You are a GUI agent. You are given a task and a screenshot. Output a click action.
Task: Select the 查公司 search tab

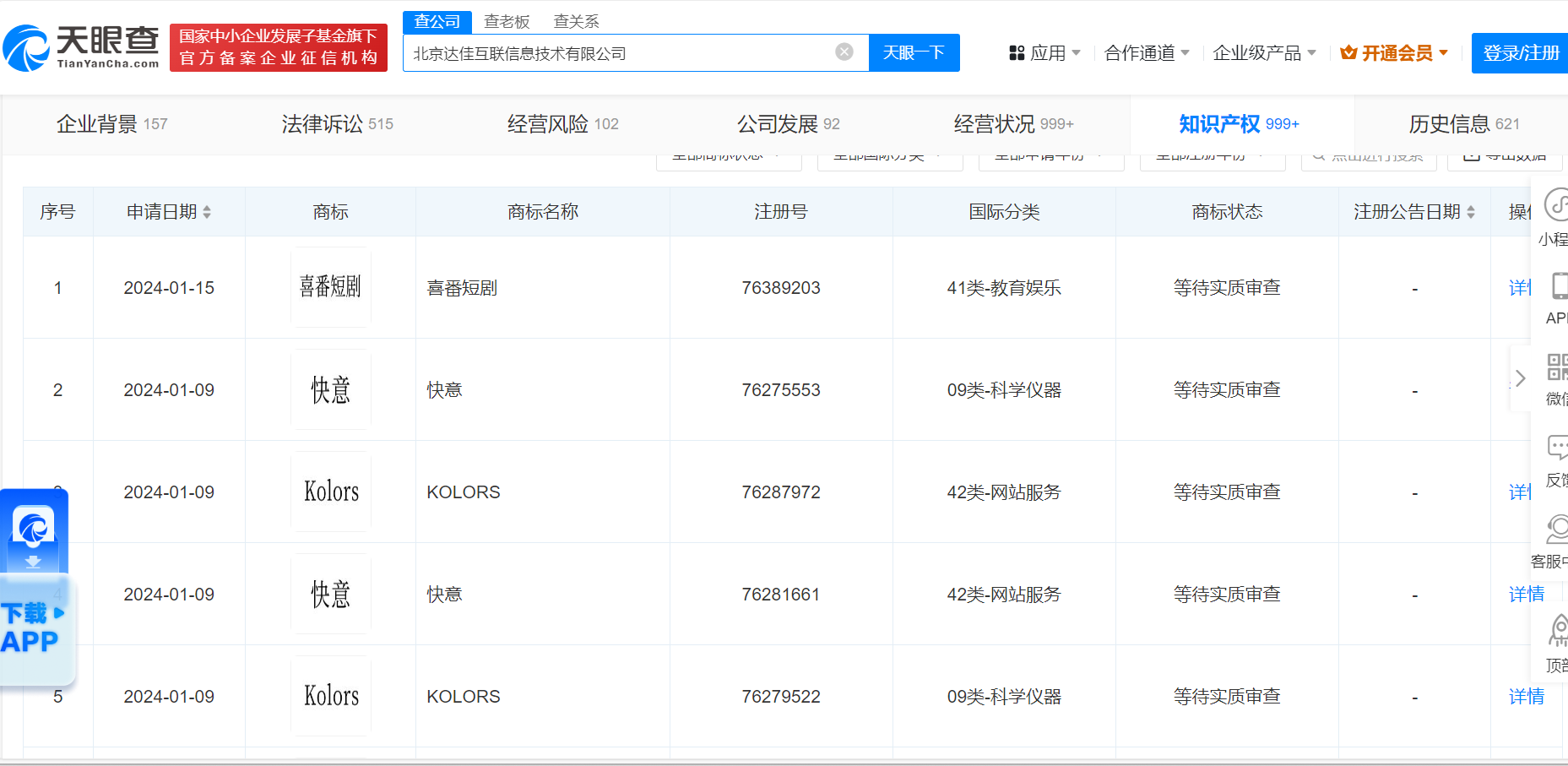[437, 22]
